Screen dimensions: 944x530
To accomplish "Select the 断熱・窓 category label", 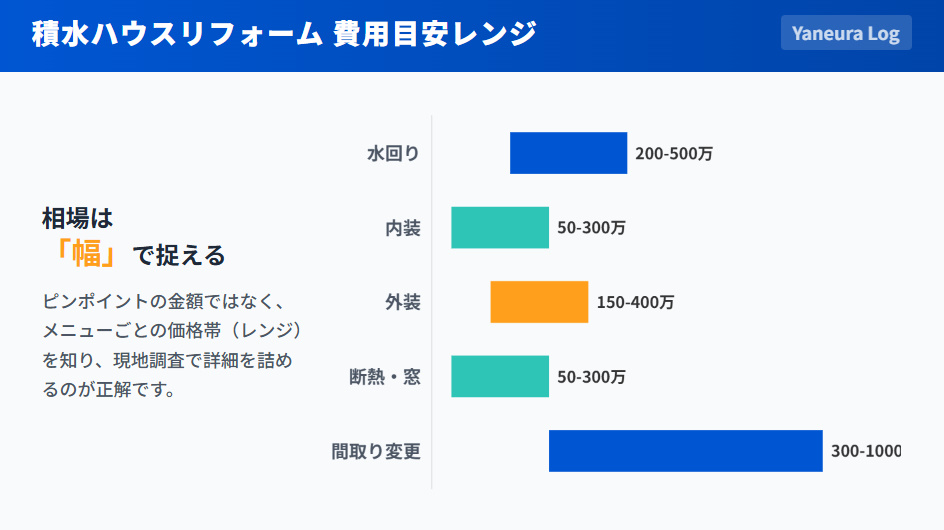I will (x=384, y=377).
